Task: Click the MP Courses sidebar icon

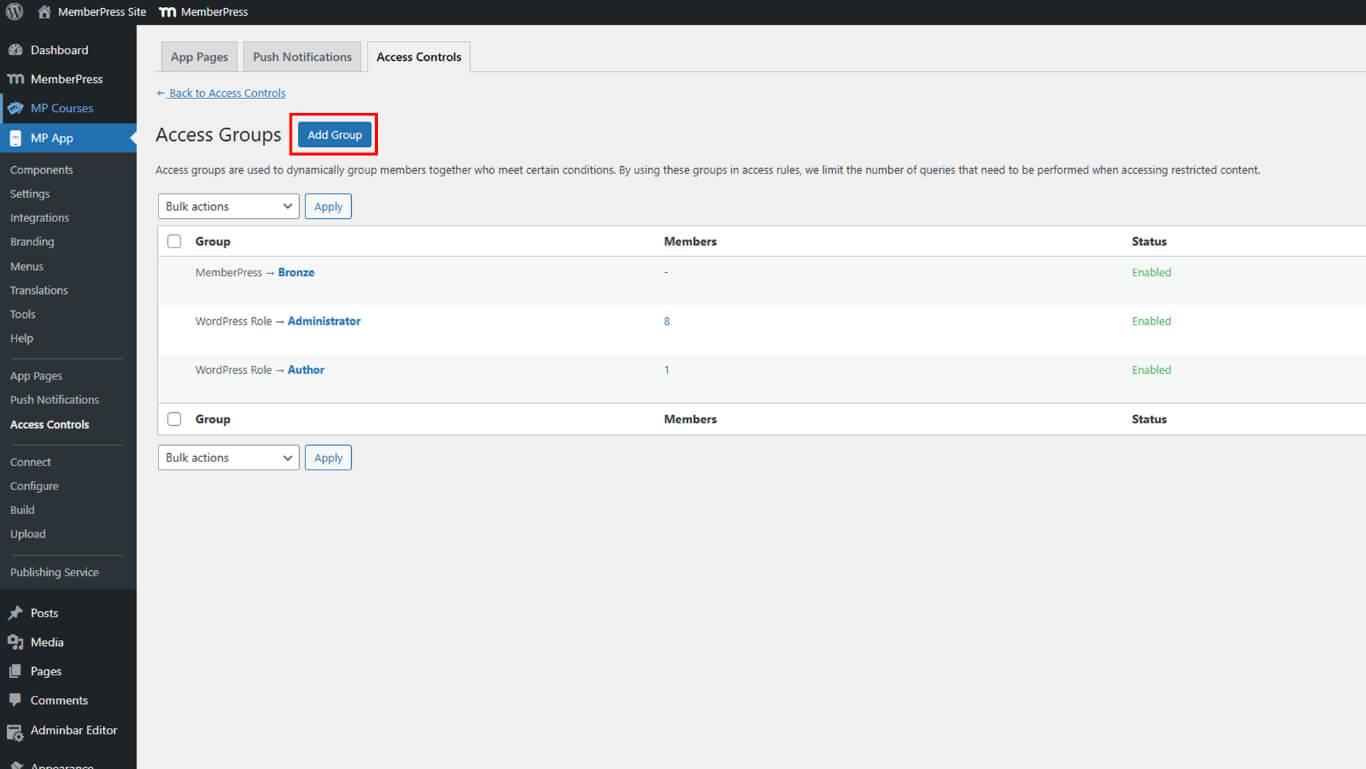Action: [x=15, y=108]
